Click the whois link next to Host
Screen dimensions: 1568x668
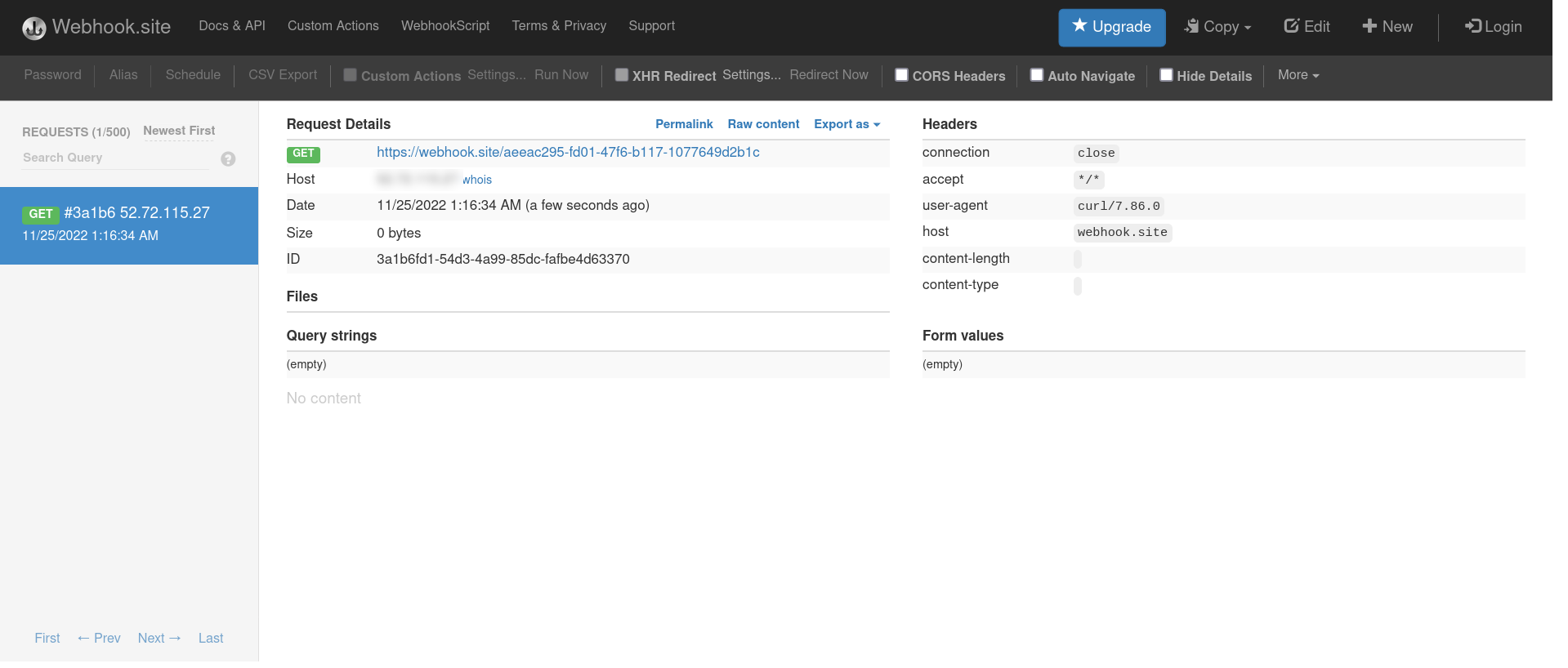[477, 180]
